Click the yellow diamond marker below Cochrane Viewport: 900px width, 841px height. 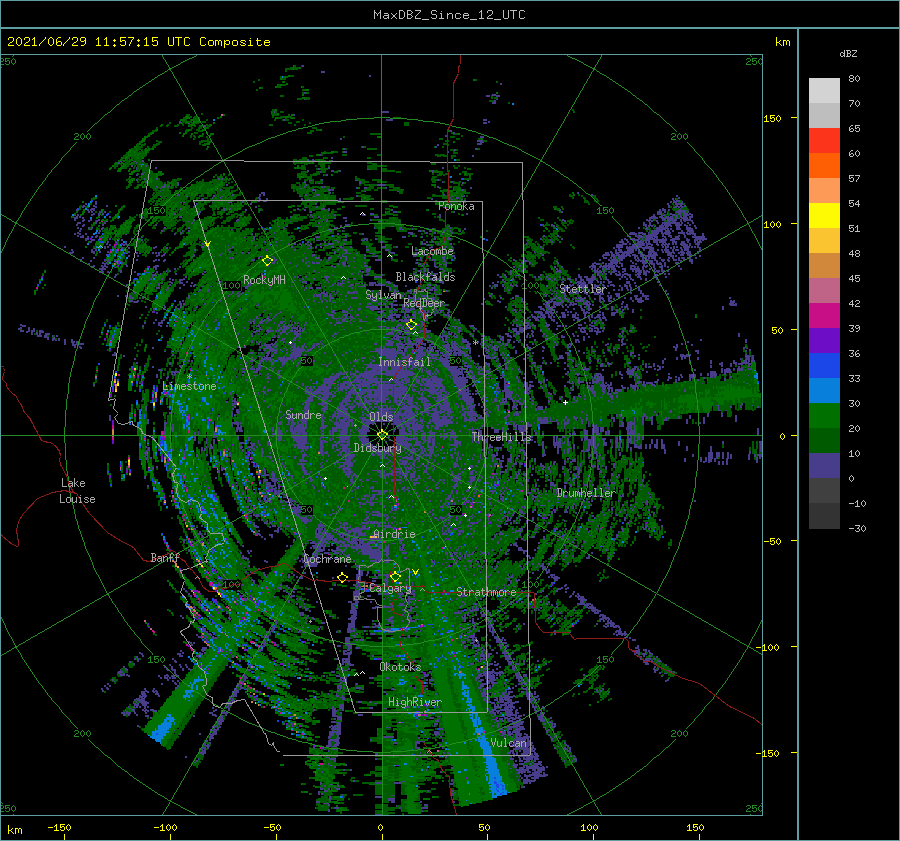click(342, 577)
